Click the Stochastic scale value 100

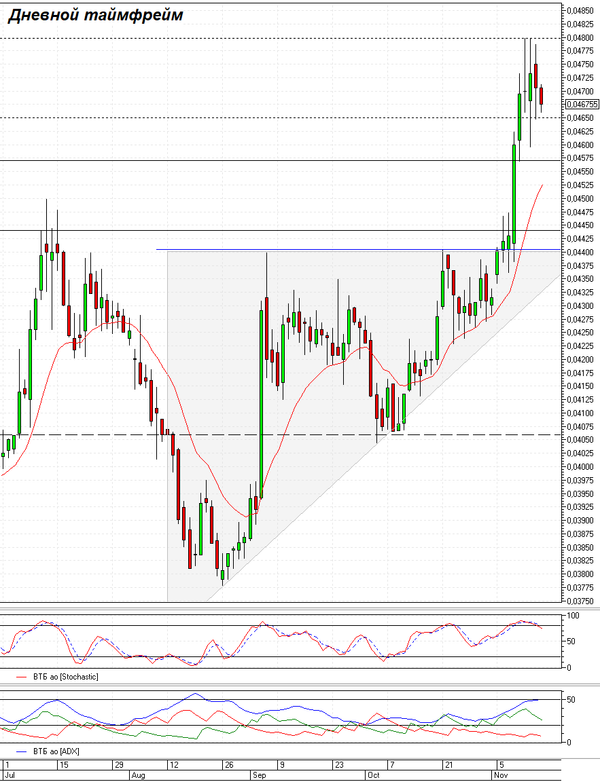tap(574, 616)
